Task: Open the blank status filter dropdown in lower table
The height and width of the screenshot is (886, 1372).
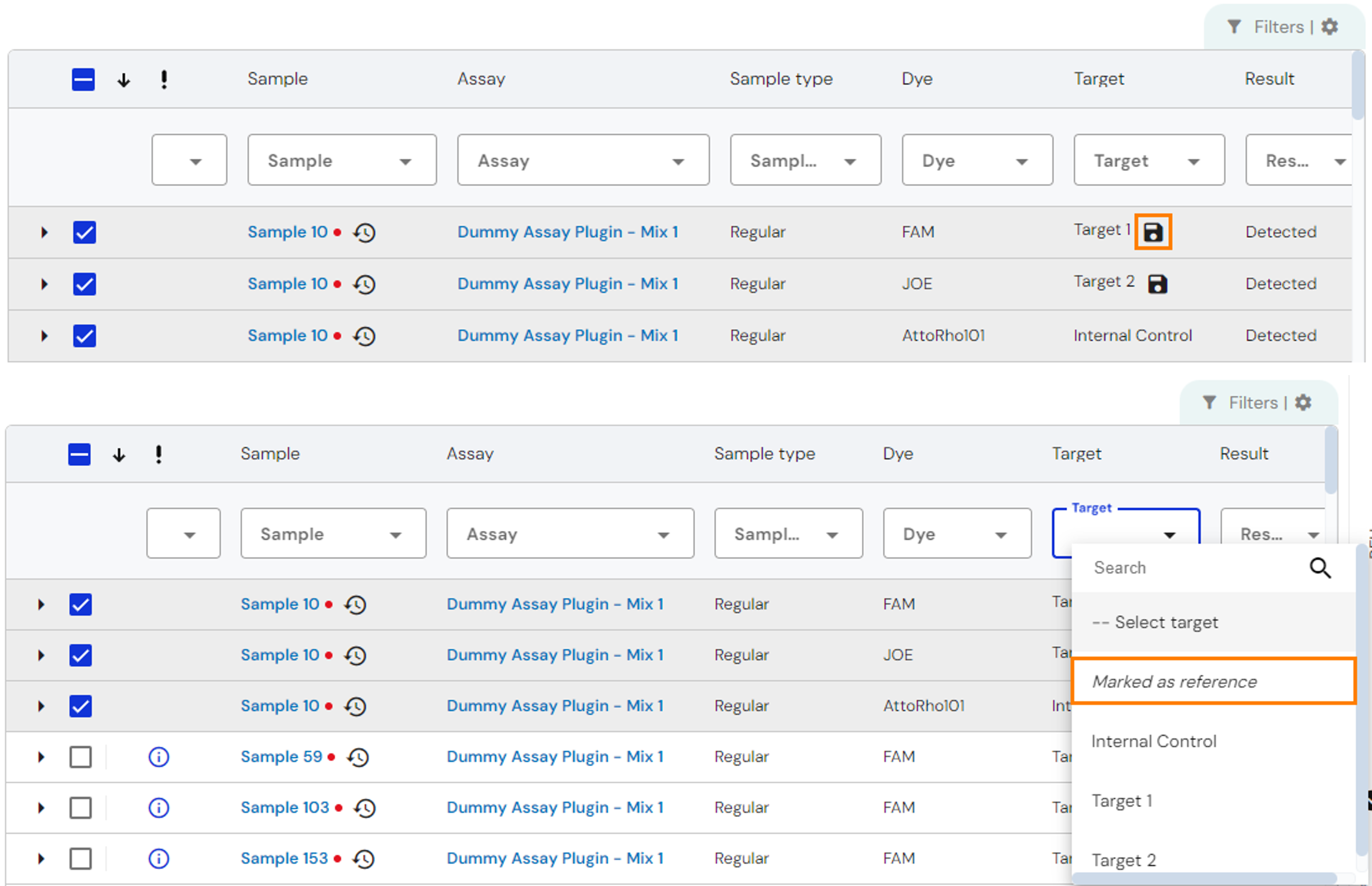Action: coord(183,533)
